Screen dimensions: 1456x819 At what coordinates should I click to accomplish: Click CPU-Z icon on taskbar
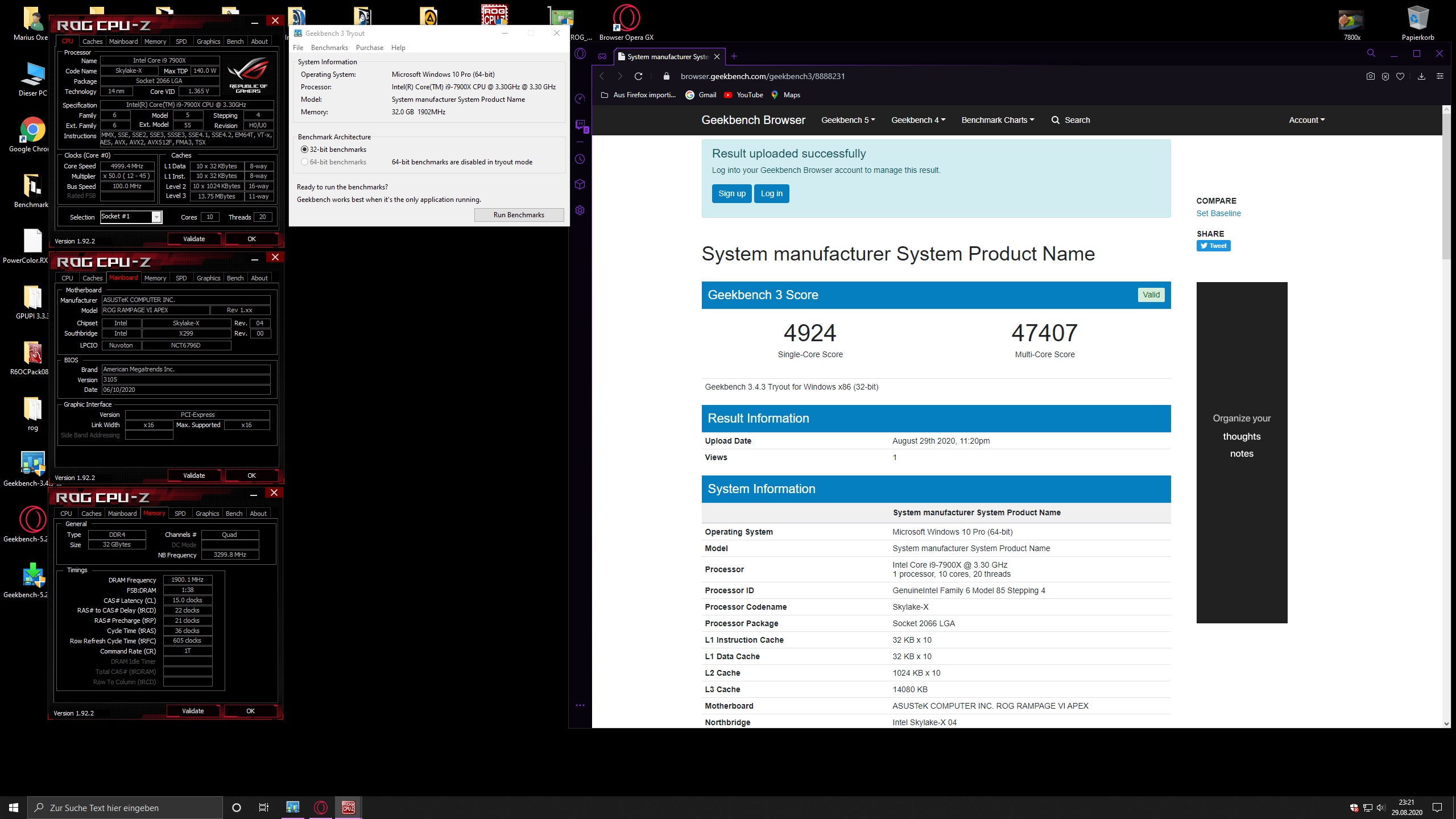[x=348, y=808]
